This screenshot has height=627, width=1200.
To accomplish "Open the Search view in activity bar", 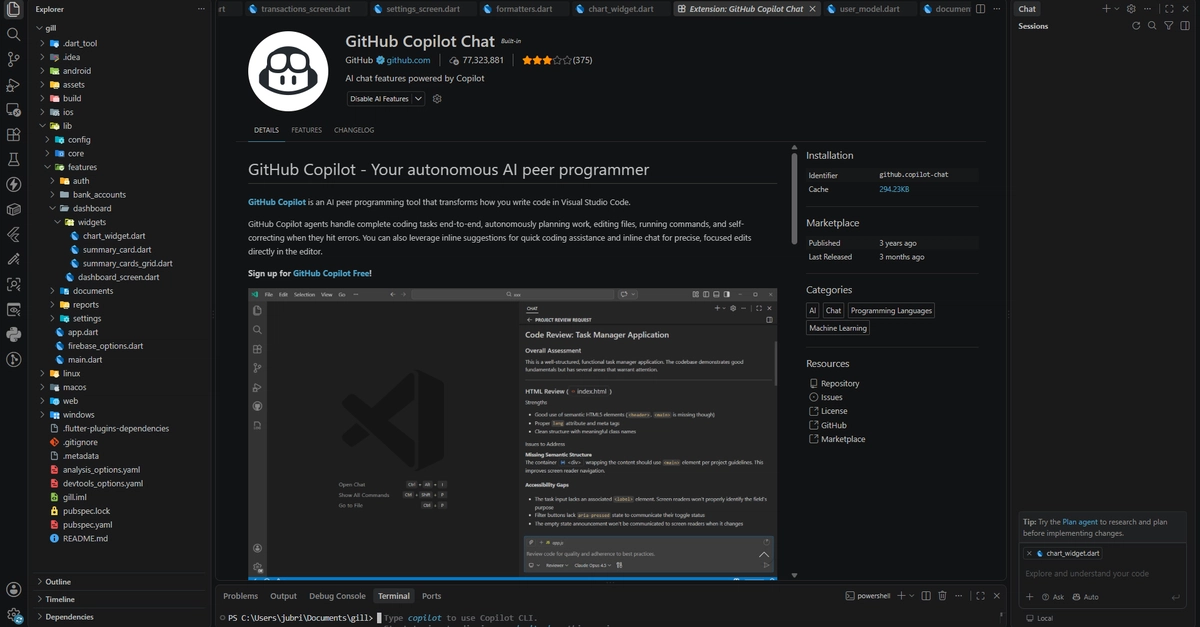I will (x=14, y=34).
